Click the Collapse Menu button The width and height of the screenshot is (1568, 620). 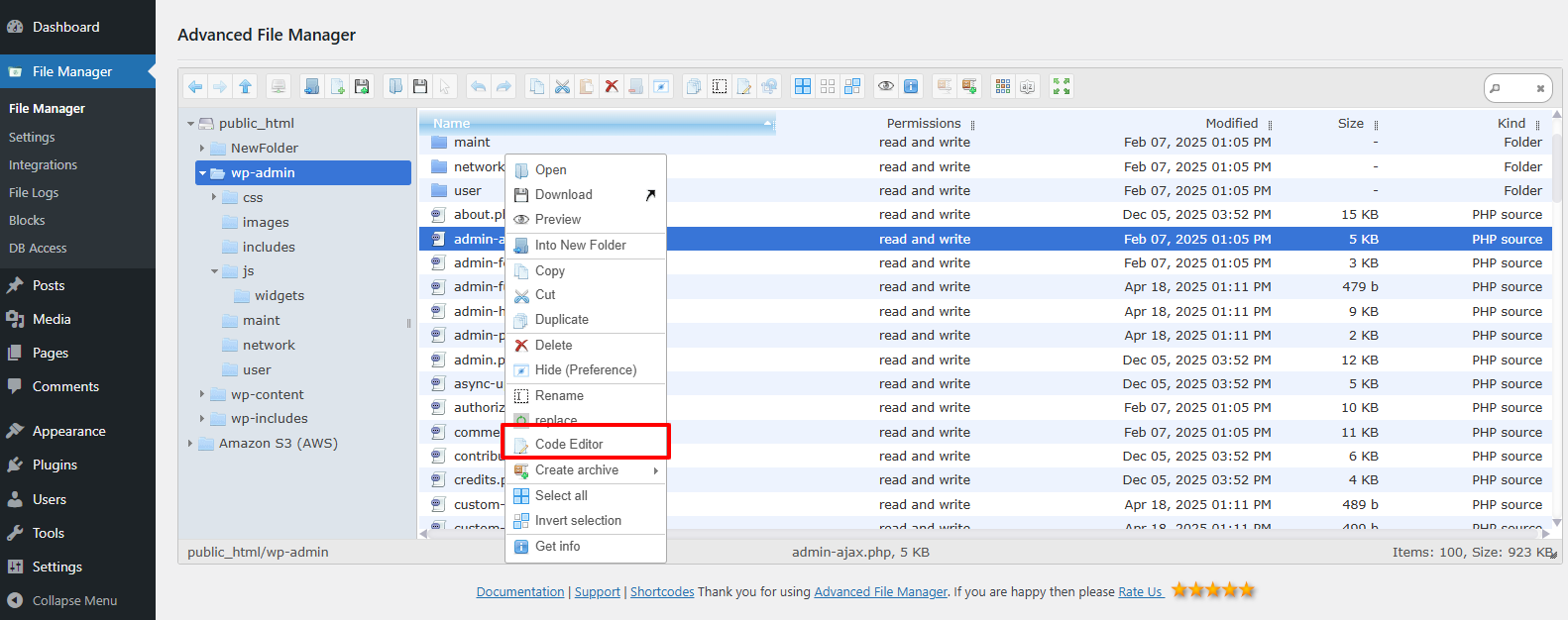pyautogui.click(x=77, y=601)
